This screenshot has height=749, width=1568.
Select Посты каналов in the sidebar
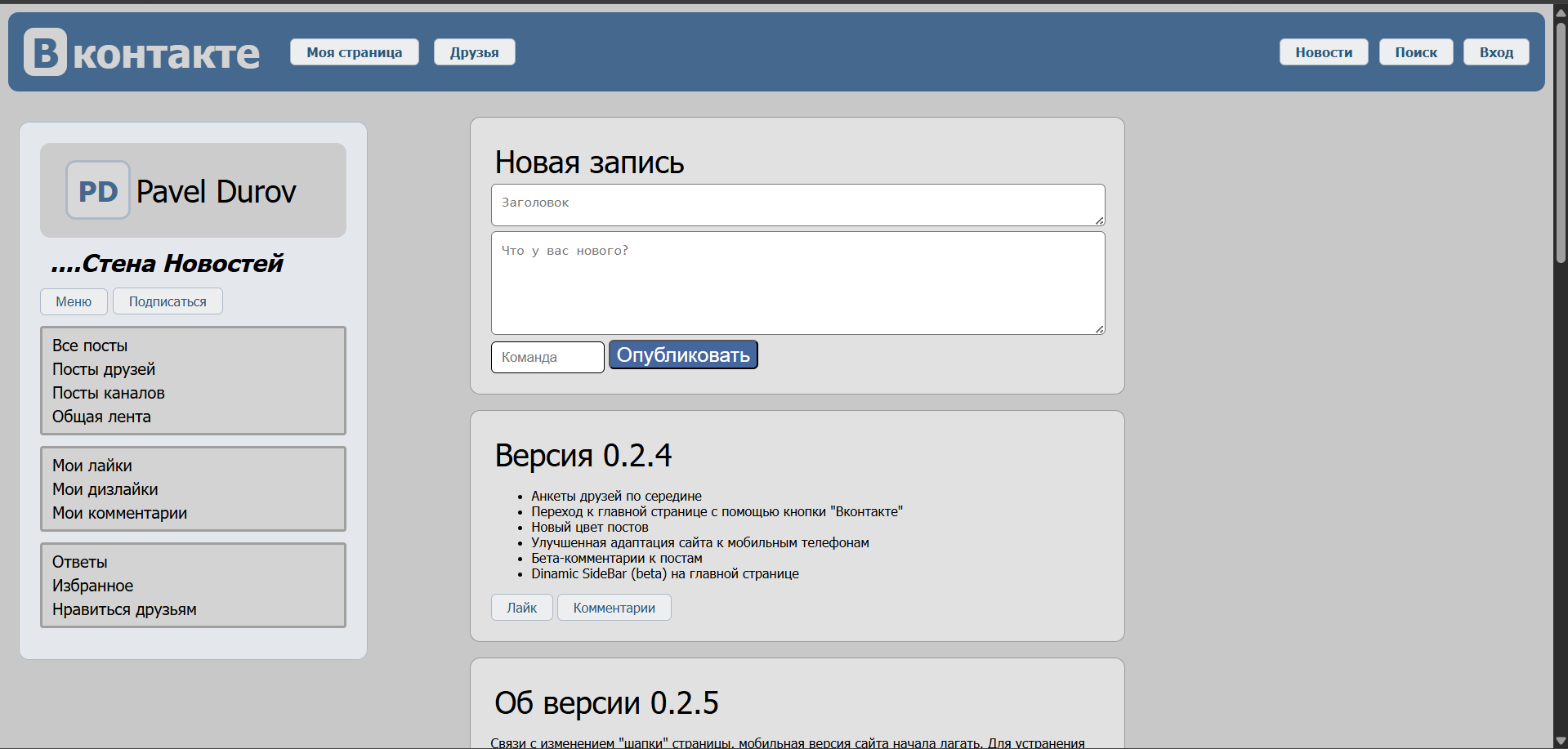coord(109,393)
